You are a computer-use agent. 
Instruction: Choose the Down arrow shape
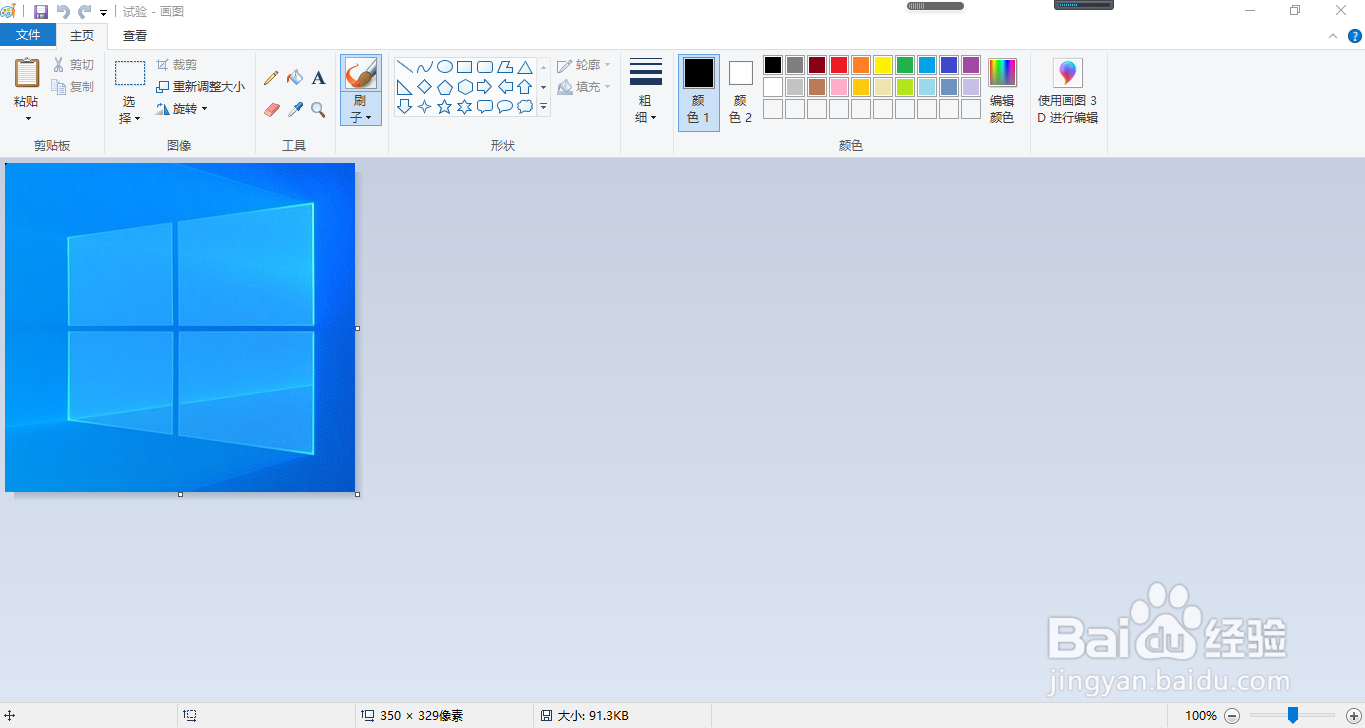tap(405, 106)
